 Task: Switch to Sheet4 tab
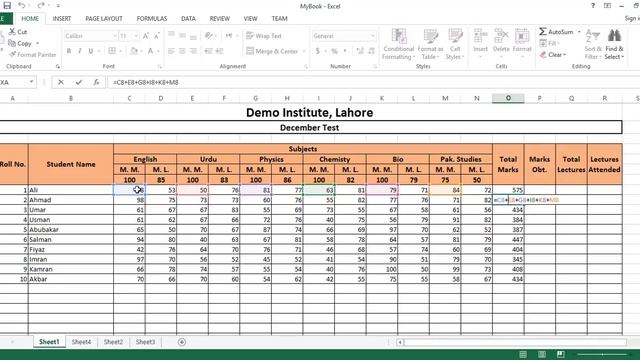pos(81,342)
